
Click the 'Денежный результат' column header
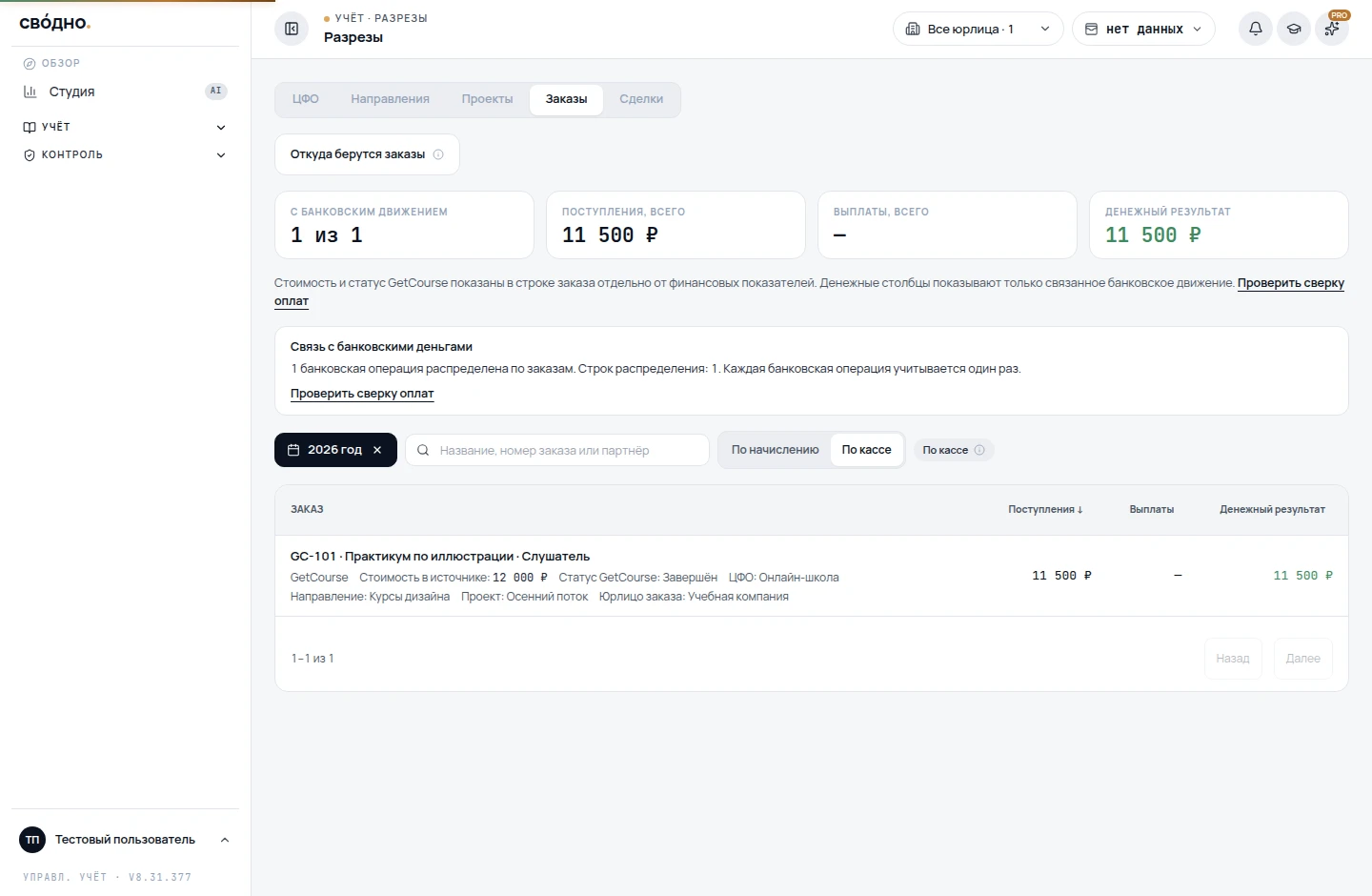pyautogui.click(x=1273, y=510)
